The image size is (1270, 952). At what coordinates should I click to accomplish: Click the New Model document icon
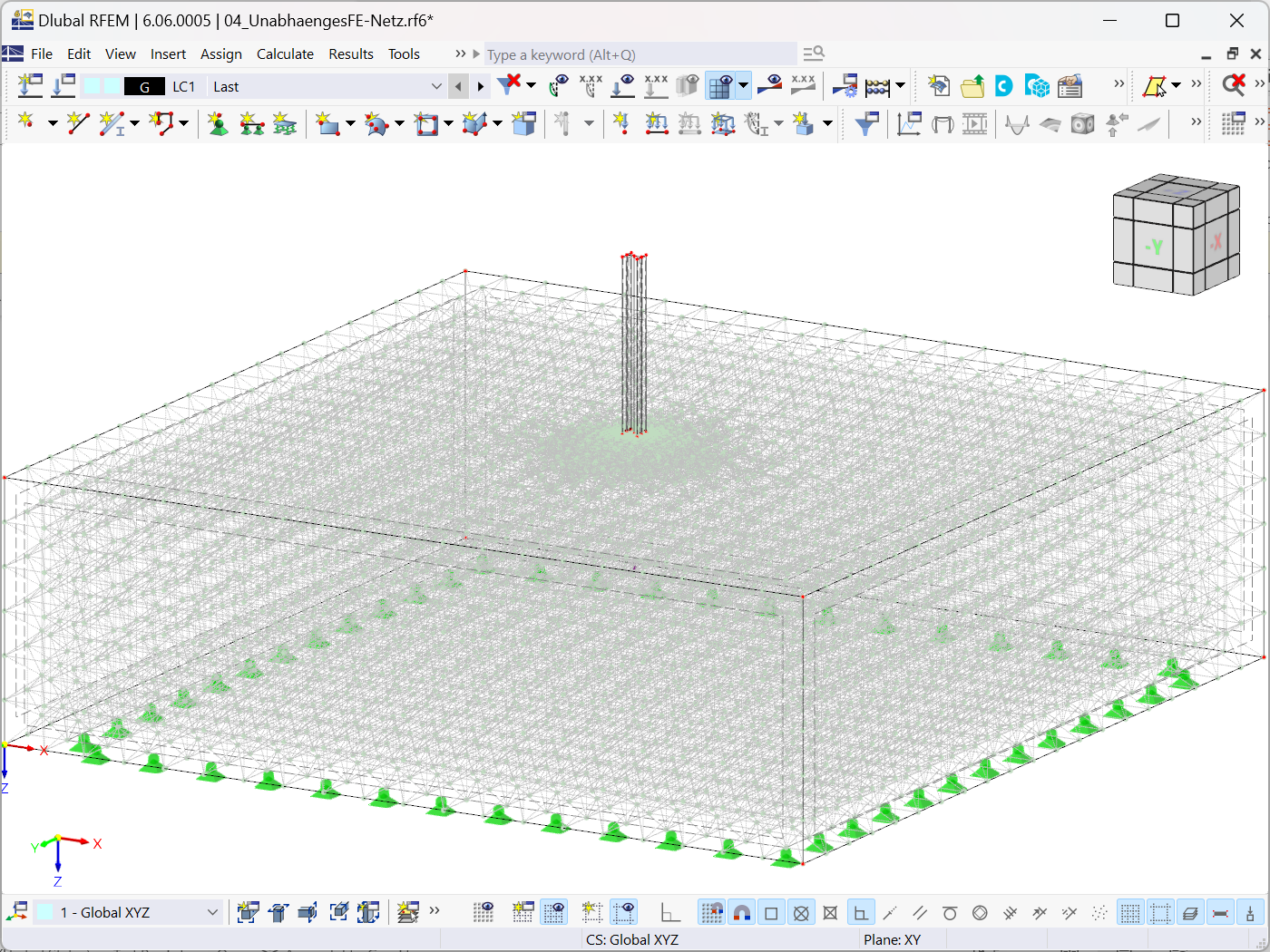[x=939, y=86]
